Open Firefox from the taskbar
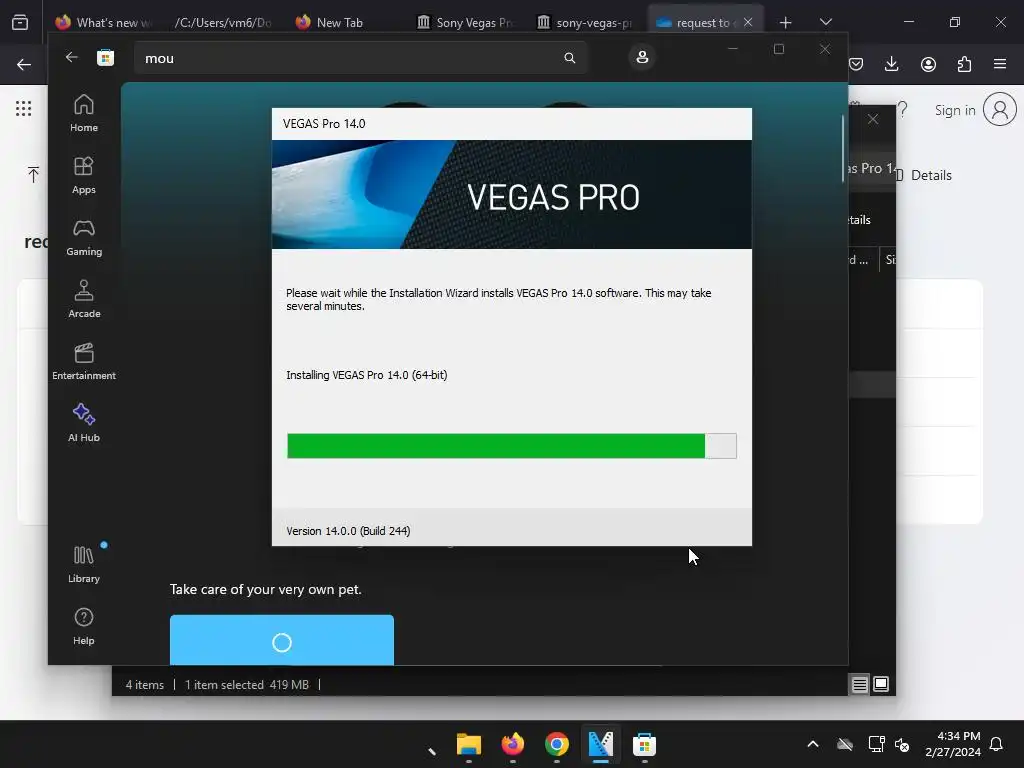 pyautogui.click(x=513, y=744)
